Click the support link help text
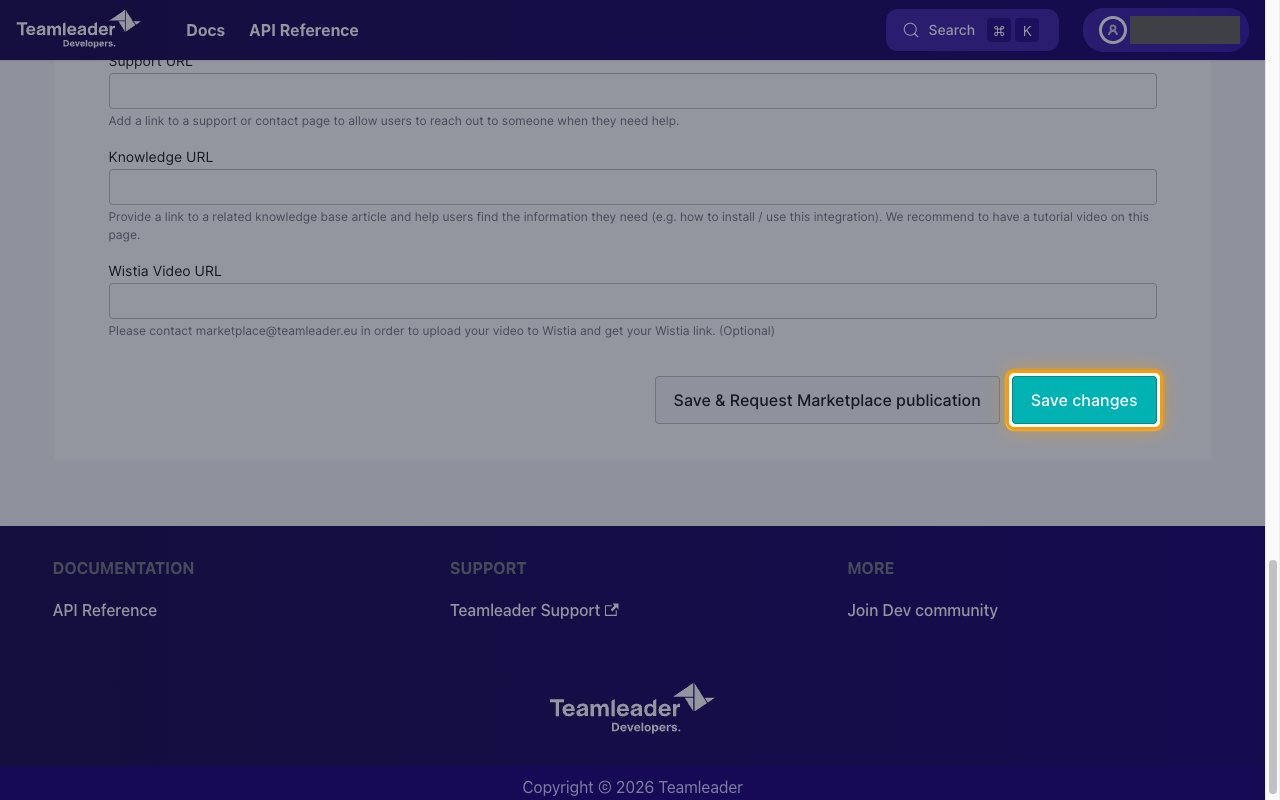Screen dimensions: 1280x800 point(393,121)
